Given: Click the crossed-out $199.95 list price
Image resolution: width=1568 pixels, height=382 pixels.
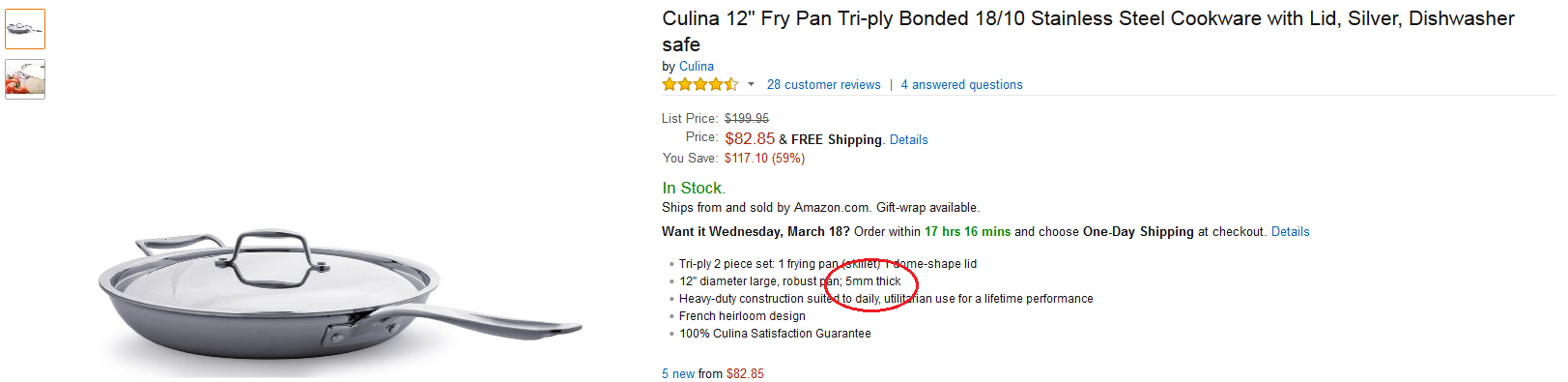Looking at the screenshot, I should (x=747, y=119).
